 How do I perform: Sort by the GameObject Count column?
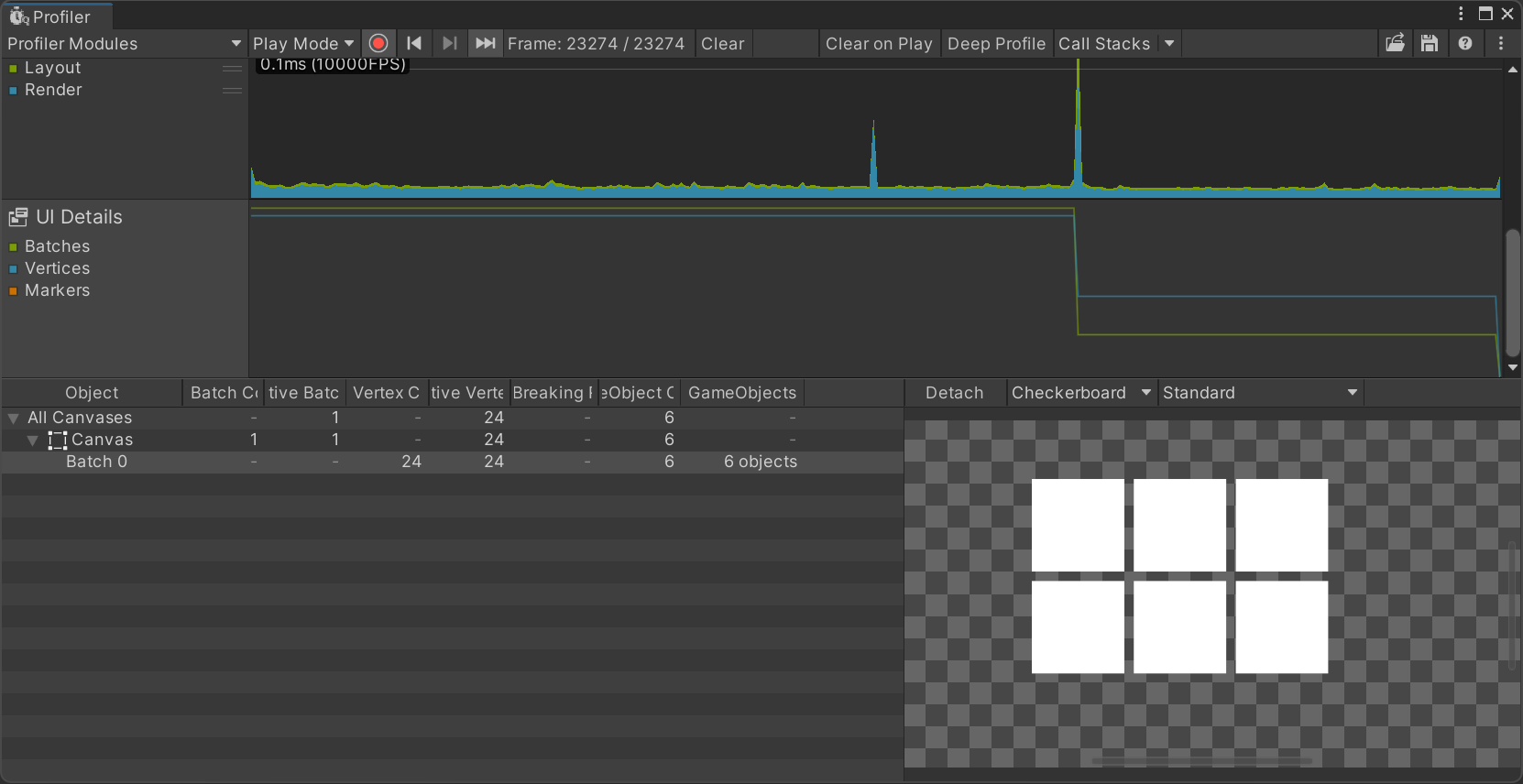click(x=638, y=393)
